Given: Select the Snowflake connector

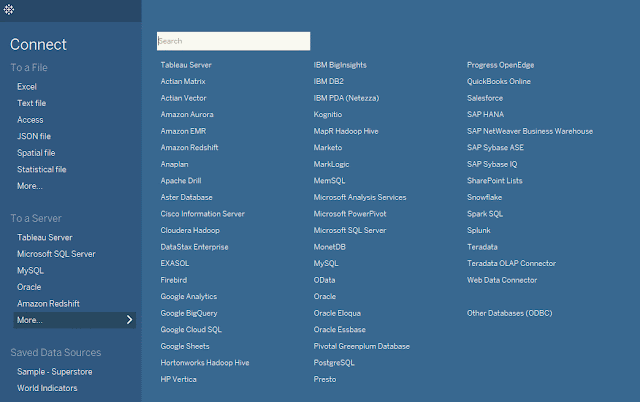Looking at the screenshot, I should point(484,197).
